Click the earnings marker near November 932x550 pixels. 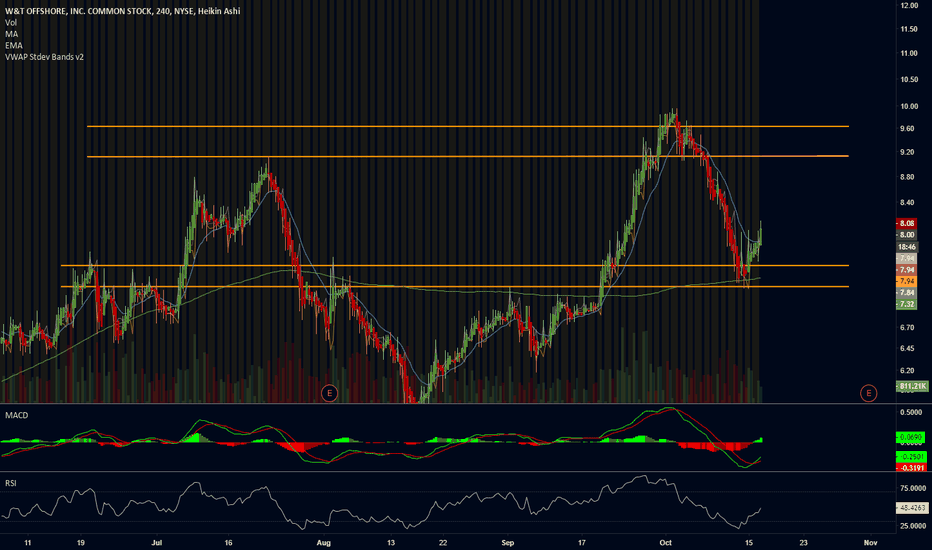pyautogui.click(x=868, y=392)
